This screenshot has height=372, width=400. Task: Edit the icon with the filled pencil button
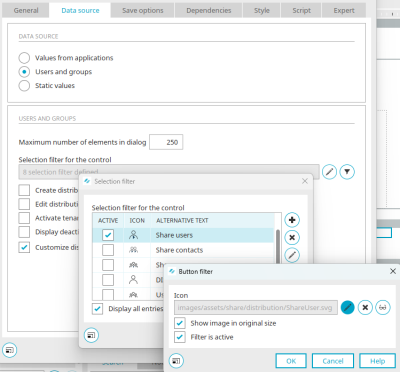pyautogui.click(x=348, y=307)
